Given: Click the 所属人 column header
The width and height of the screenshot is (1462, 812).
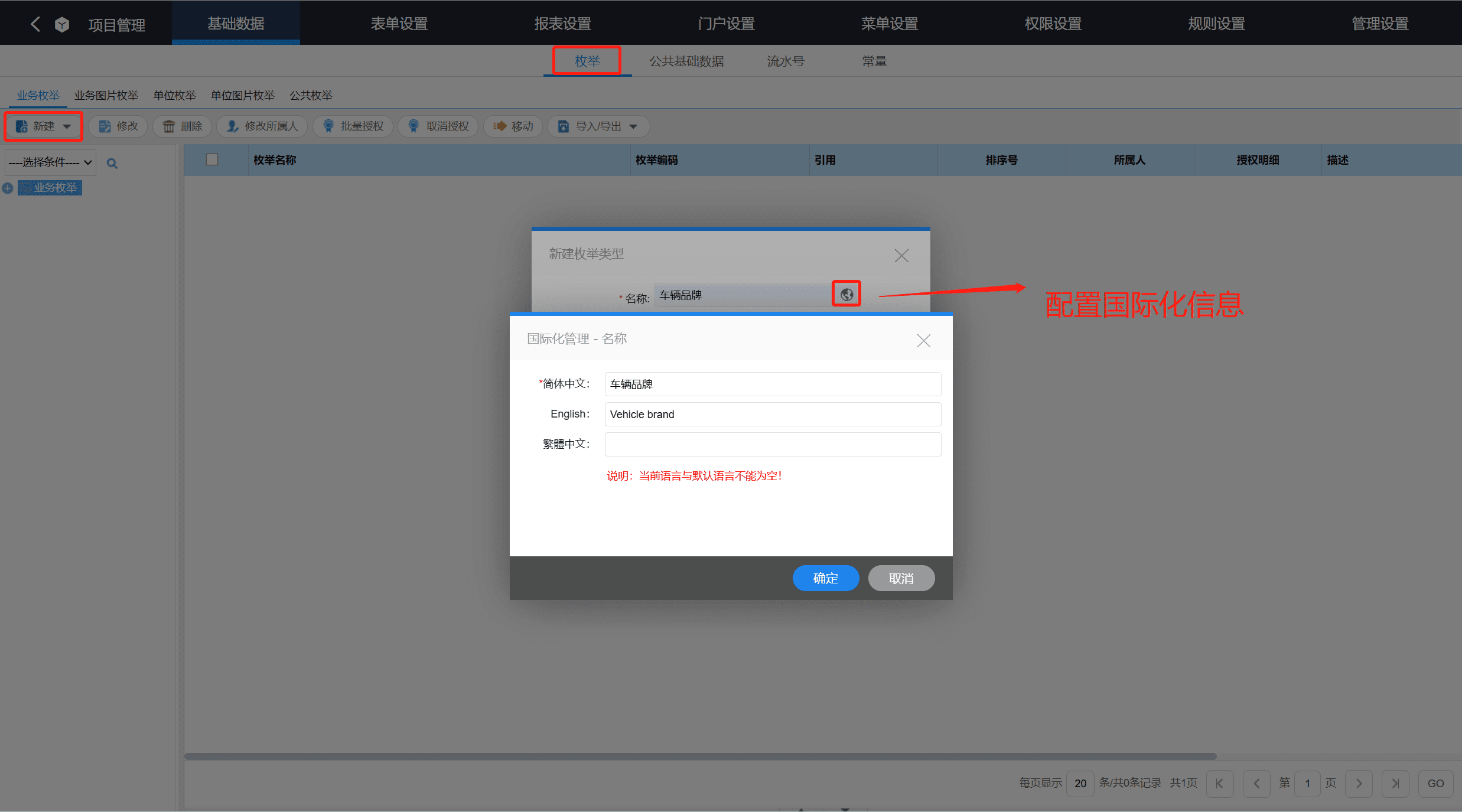Looking at the screenshot, I should [x=1129, y=160].
